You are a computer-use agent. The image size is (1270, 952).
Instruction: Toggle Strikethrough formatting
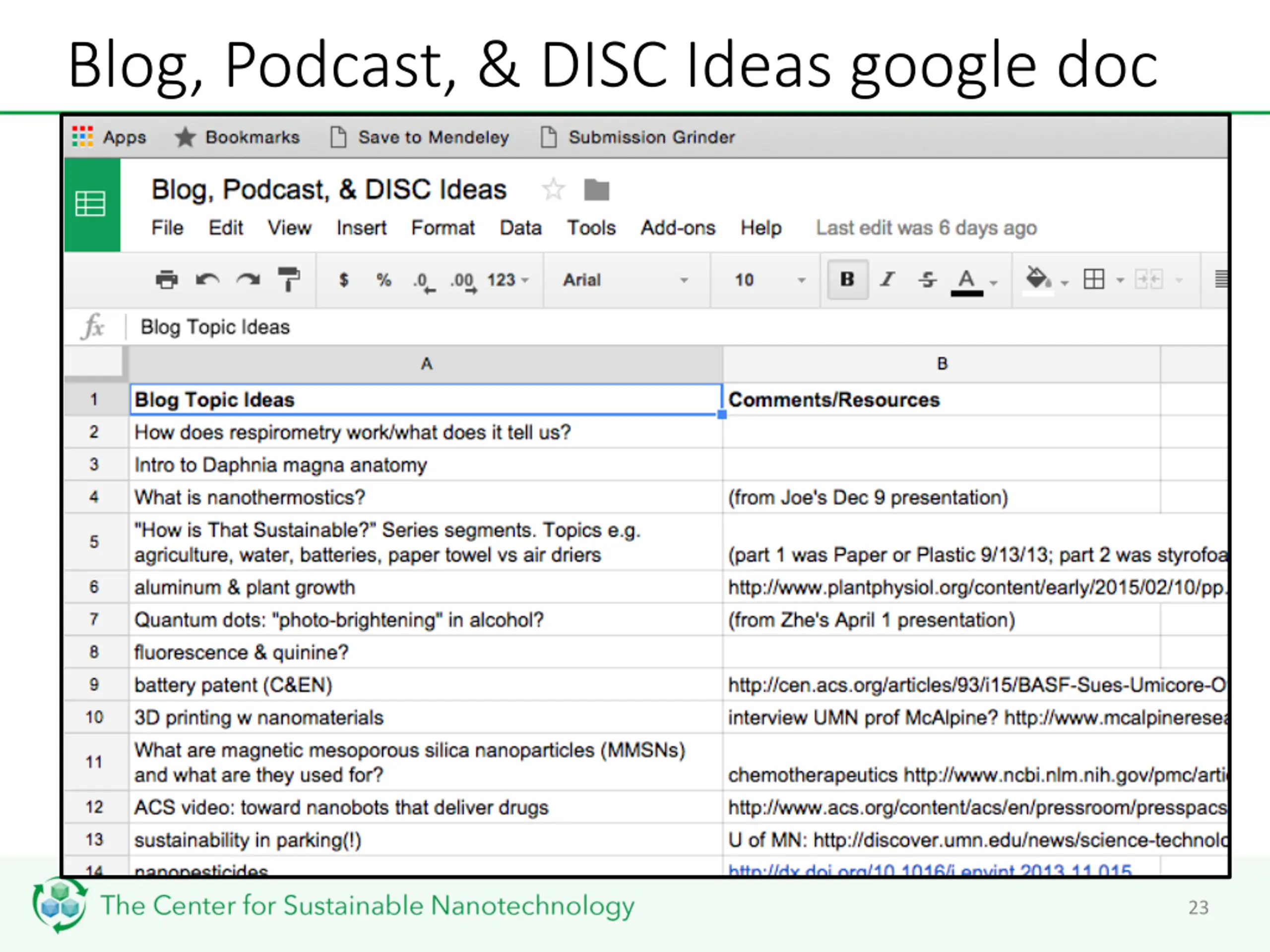coord(927,280)
